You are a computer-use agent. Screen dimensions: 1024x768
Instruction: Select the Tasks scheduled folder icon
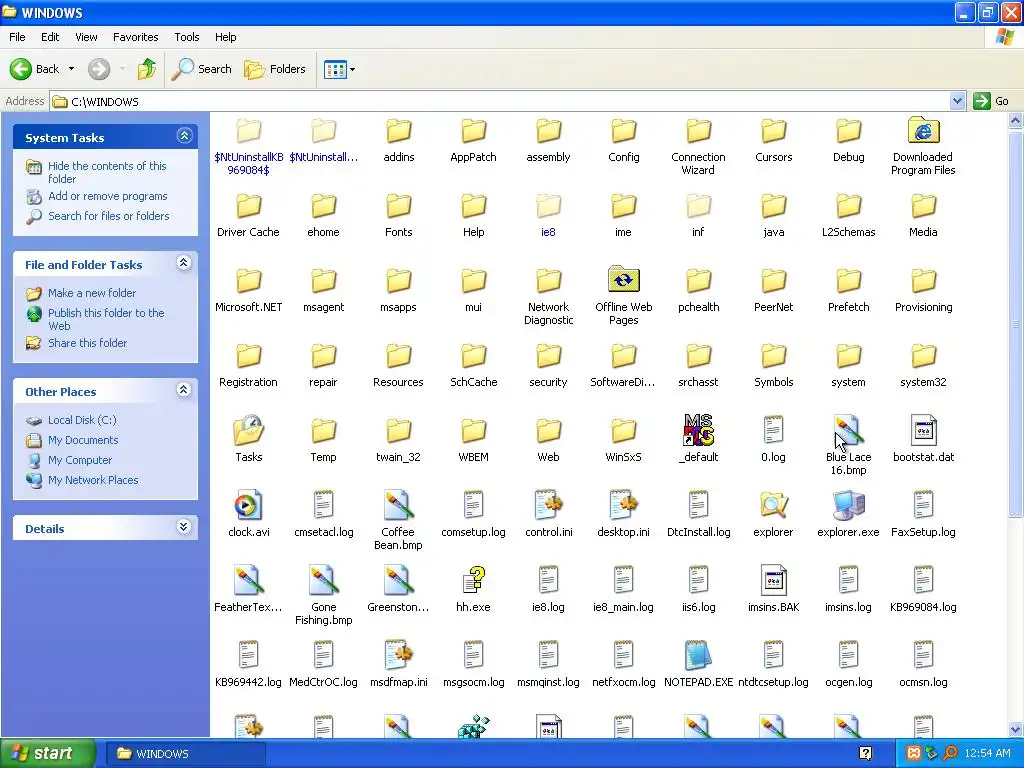coord(248,430)
